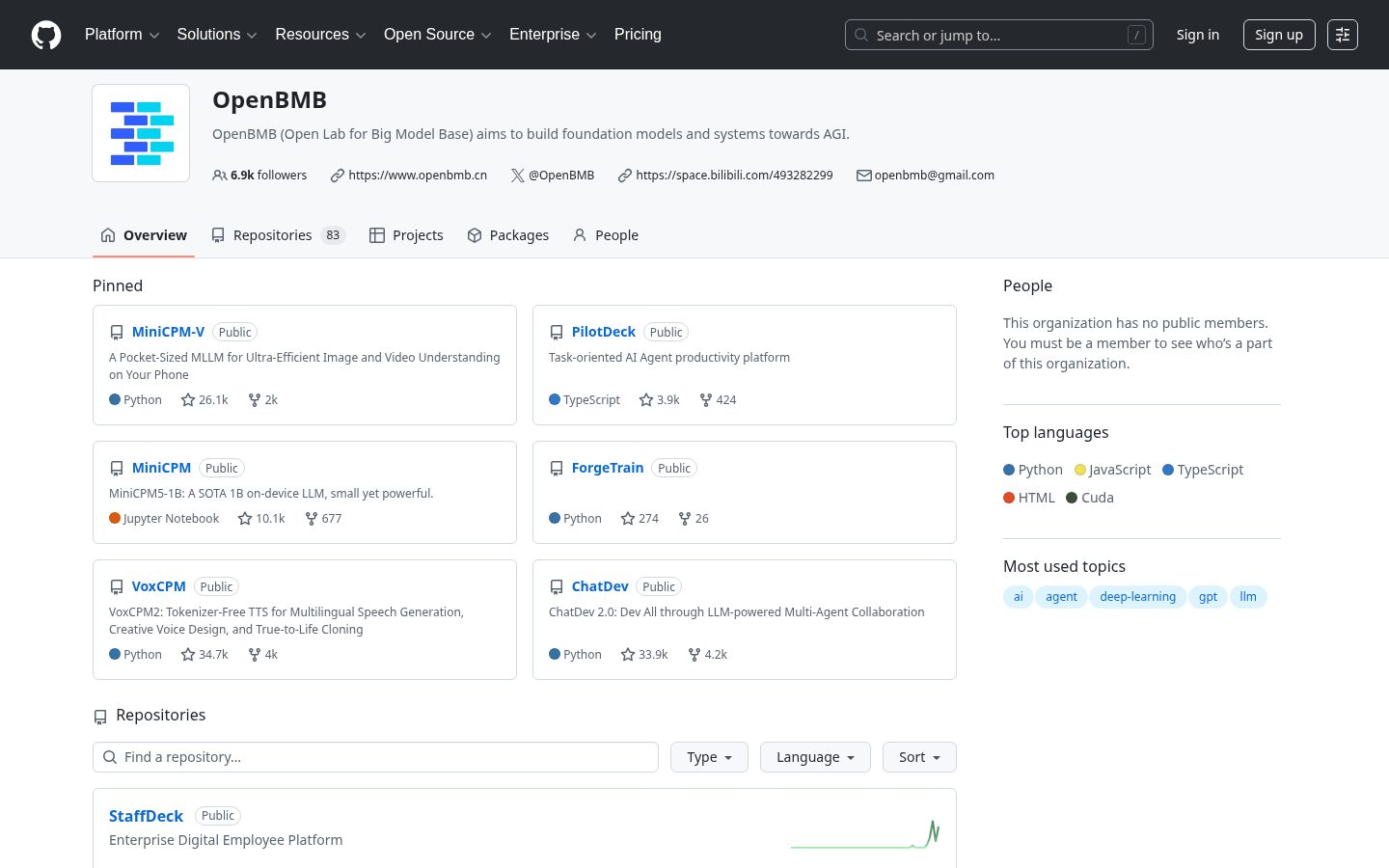Click the openbmb@gmail.com email link
The image size is (1389, 868).
pos(934,176)
